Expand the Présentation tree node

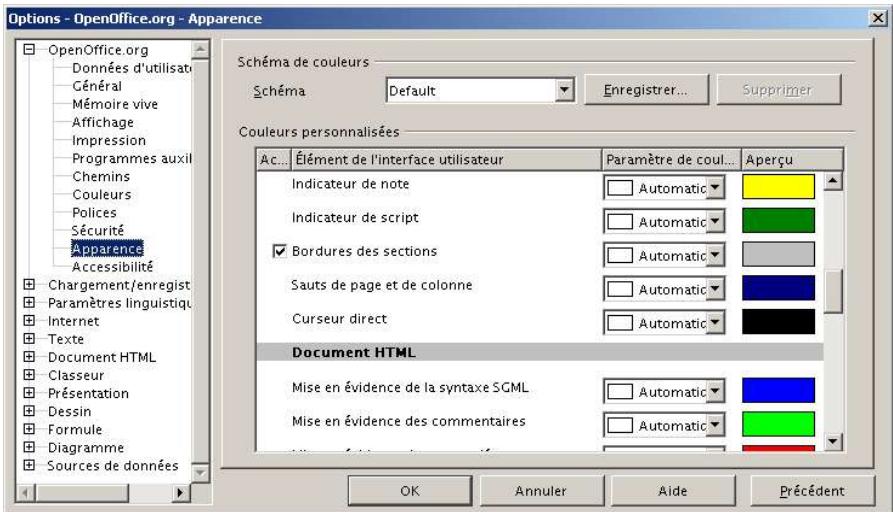point(29,393)
